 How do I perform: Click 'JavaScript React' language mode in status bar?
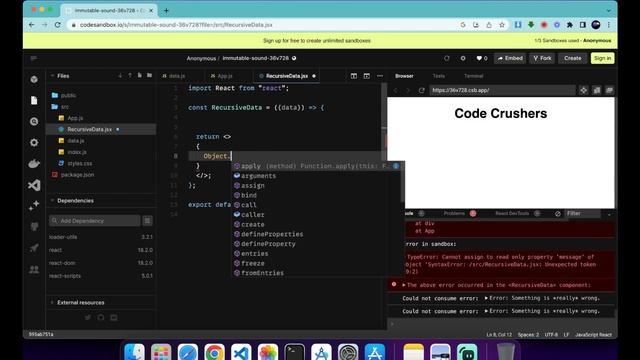(593, 335)
